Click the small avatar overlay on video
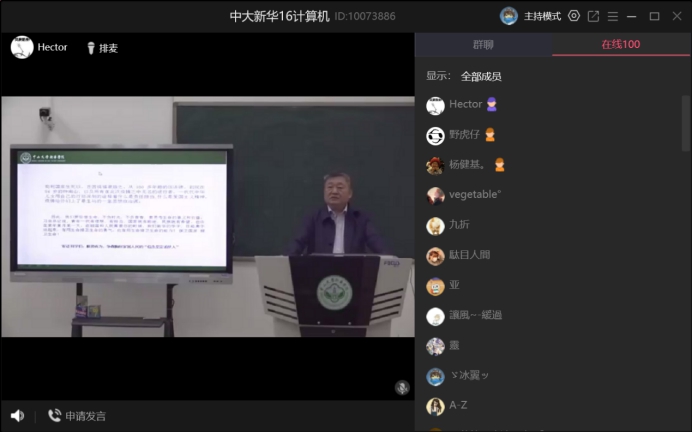The width and height of the screenshot is (693, 432). (402, 387)
